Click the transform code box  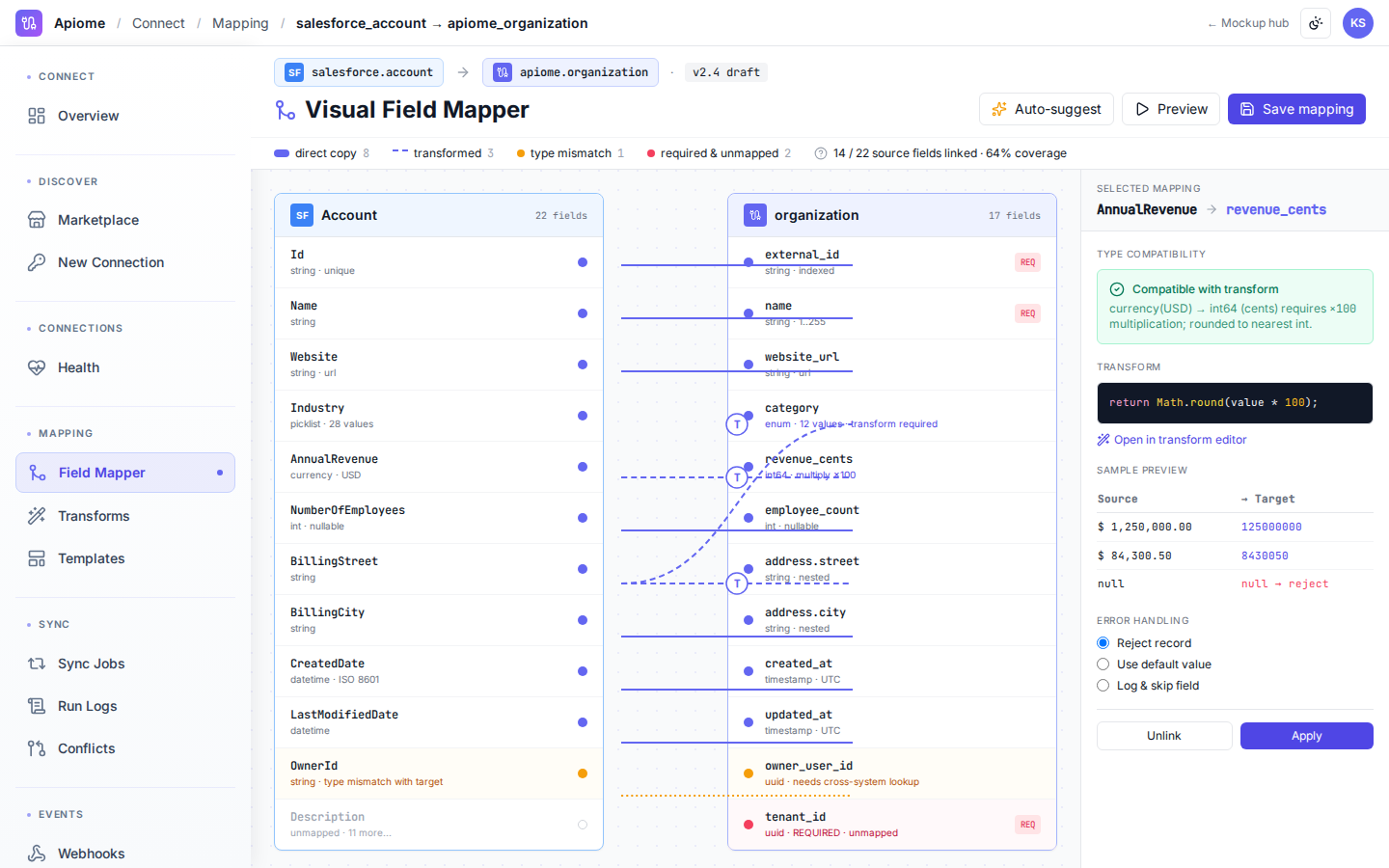pos(1235,403)
